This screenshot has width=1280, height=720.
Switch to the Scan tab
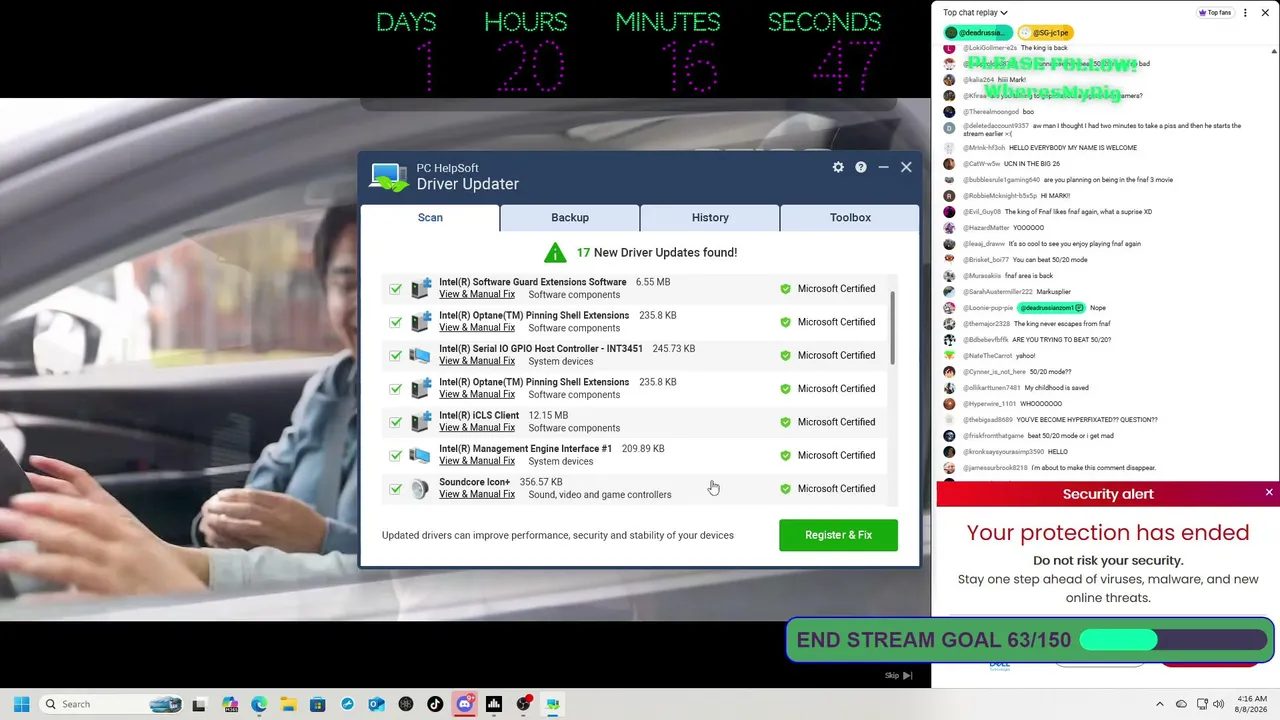(x=430, y=217)
